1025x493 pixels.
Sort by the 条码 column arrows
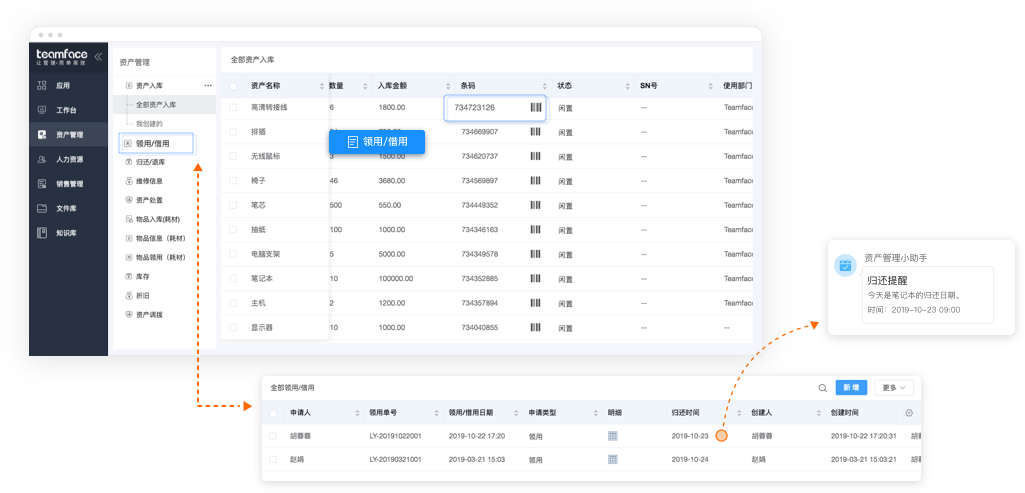(545, 86)
